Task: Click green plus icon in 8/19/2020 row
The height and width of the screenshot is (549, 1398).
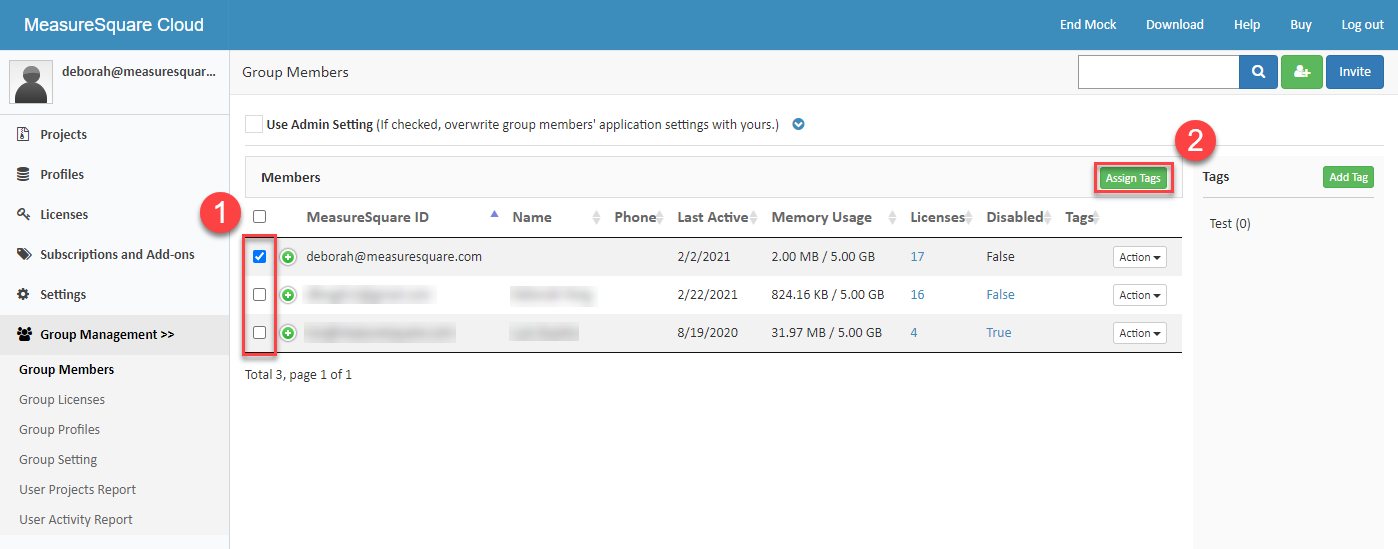Action: click(x=288, y=333)
